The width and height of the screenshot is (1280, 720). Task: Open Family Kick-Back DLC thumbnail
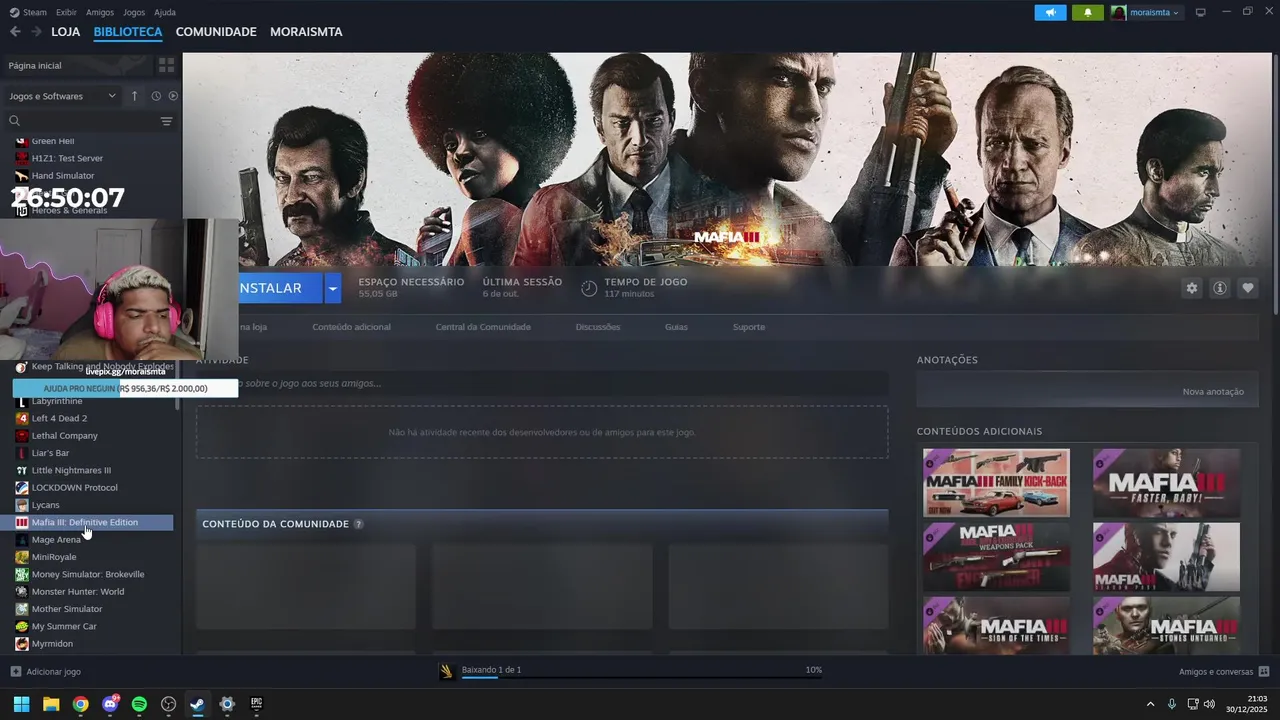click(996, 483)
